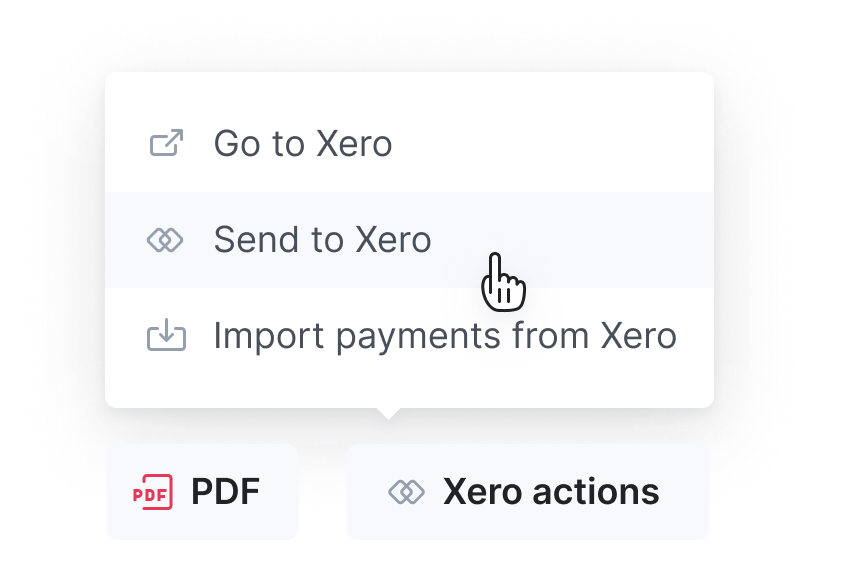The height and width of the screenshot is (573, 849).
Task: Choose Send to Xero from the popup menu
Action: click(409, 240)
